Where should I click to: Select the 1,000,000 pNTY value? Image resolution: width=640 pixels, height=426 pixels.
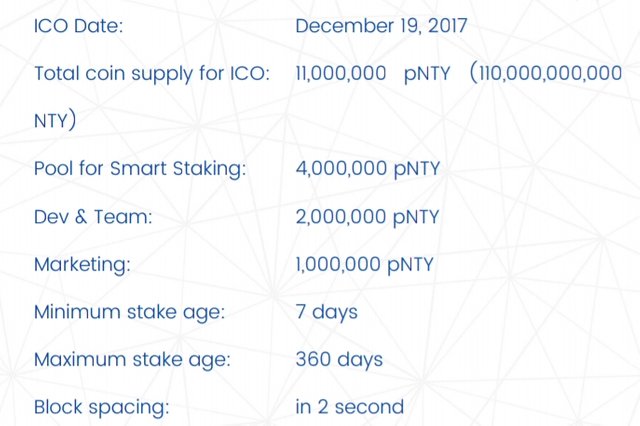click(x=366, y=265)
